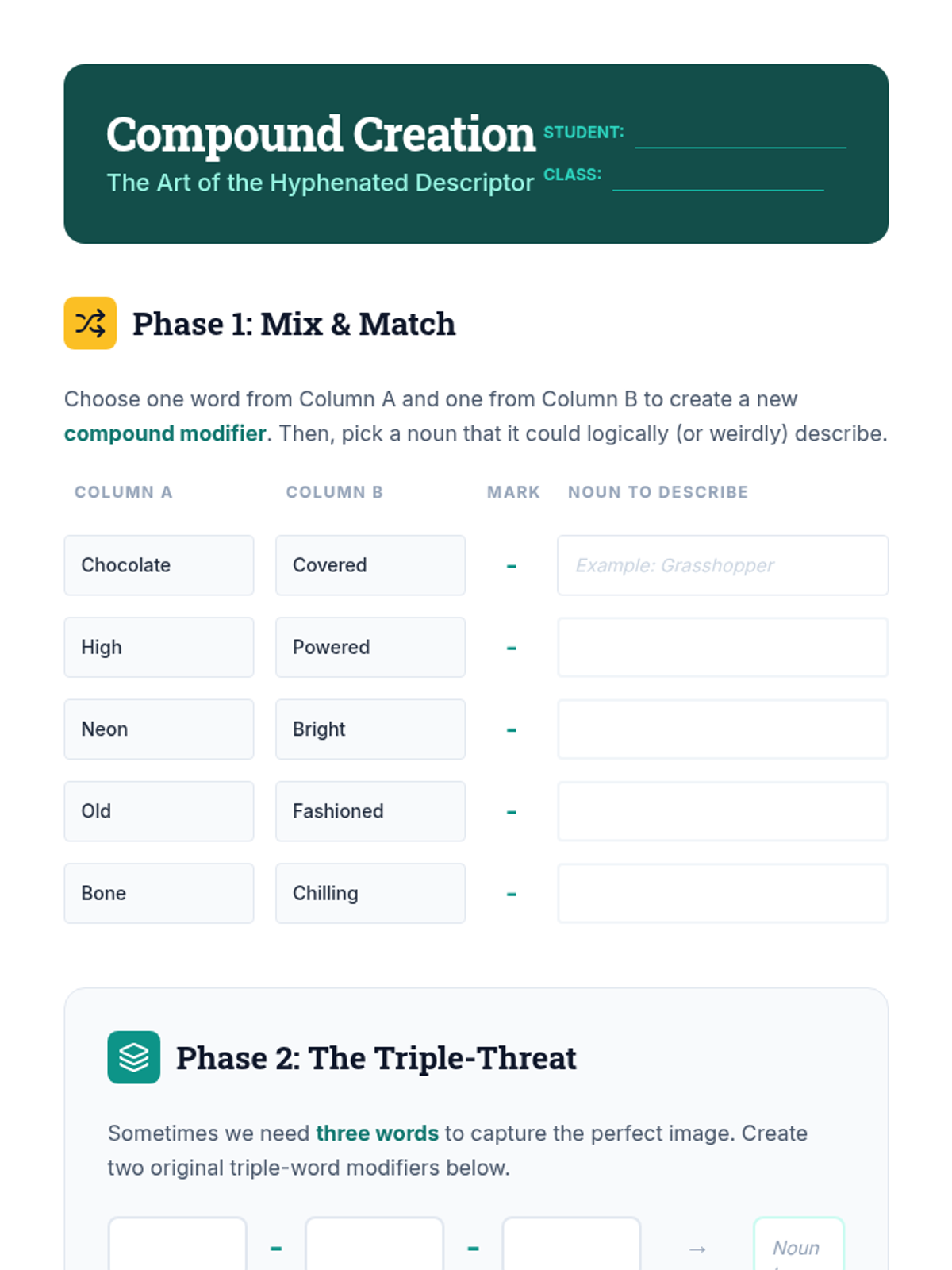The height and width of the screenshot is (1270, 952).
Task: Click the noun field for Old Fashioned row
Action: click(x=723, y=811)
